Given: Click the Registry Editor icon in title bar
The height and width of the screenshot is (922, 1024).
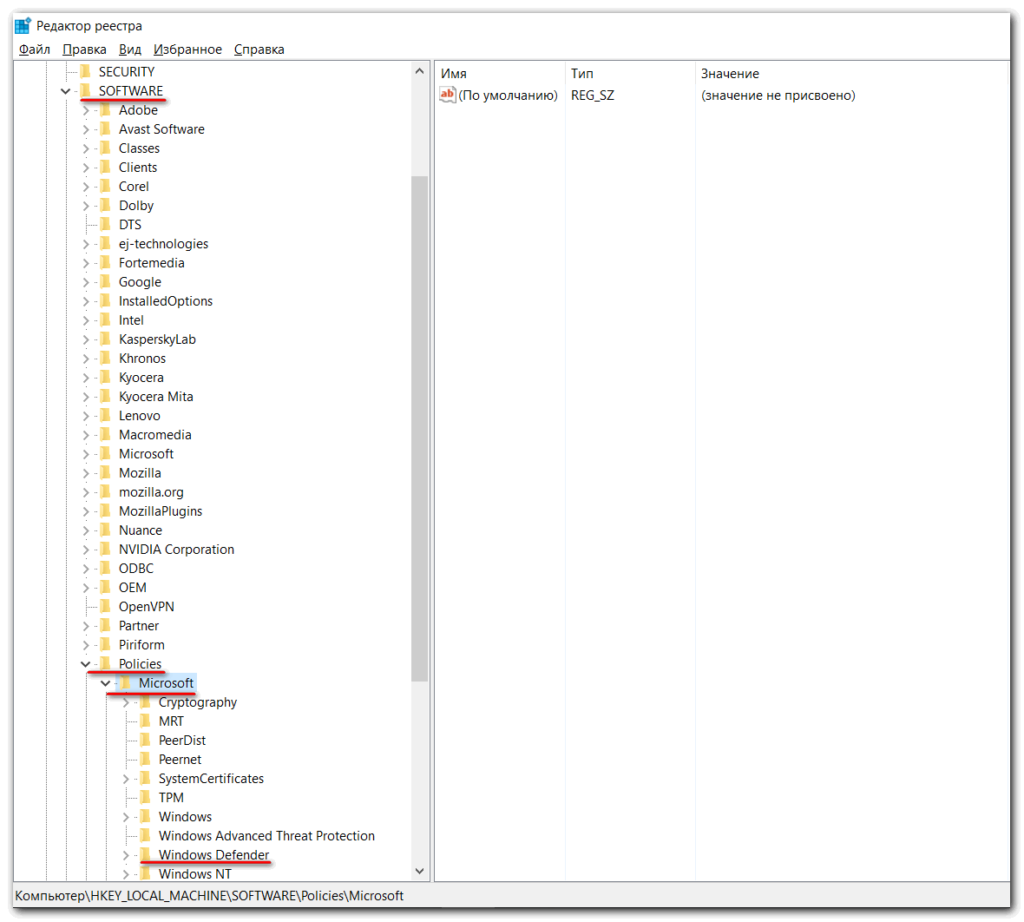Looking at the screenshot, I should (23, 25).
